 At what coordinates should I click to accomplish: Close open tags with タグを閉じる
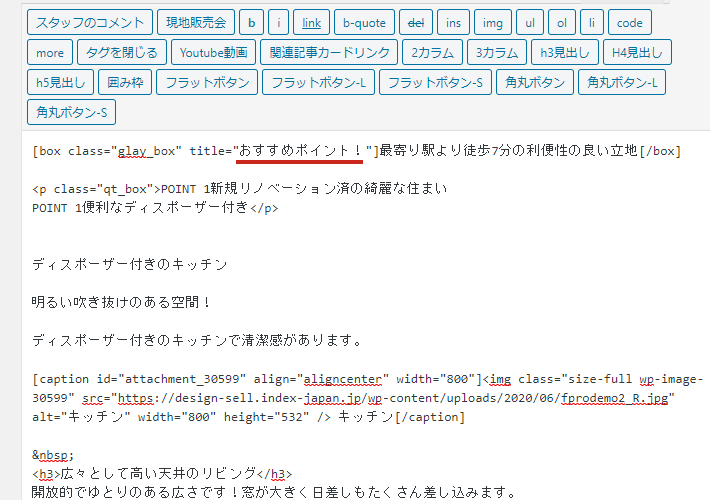tap(121, 53)
